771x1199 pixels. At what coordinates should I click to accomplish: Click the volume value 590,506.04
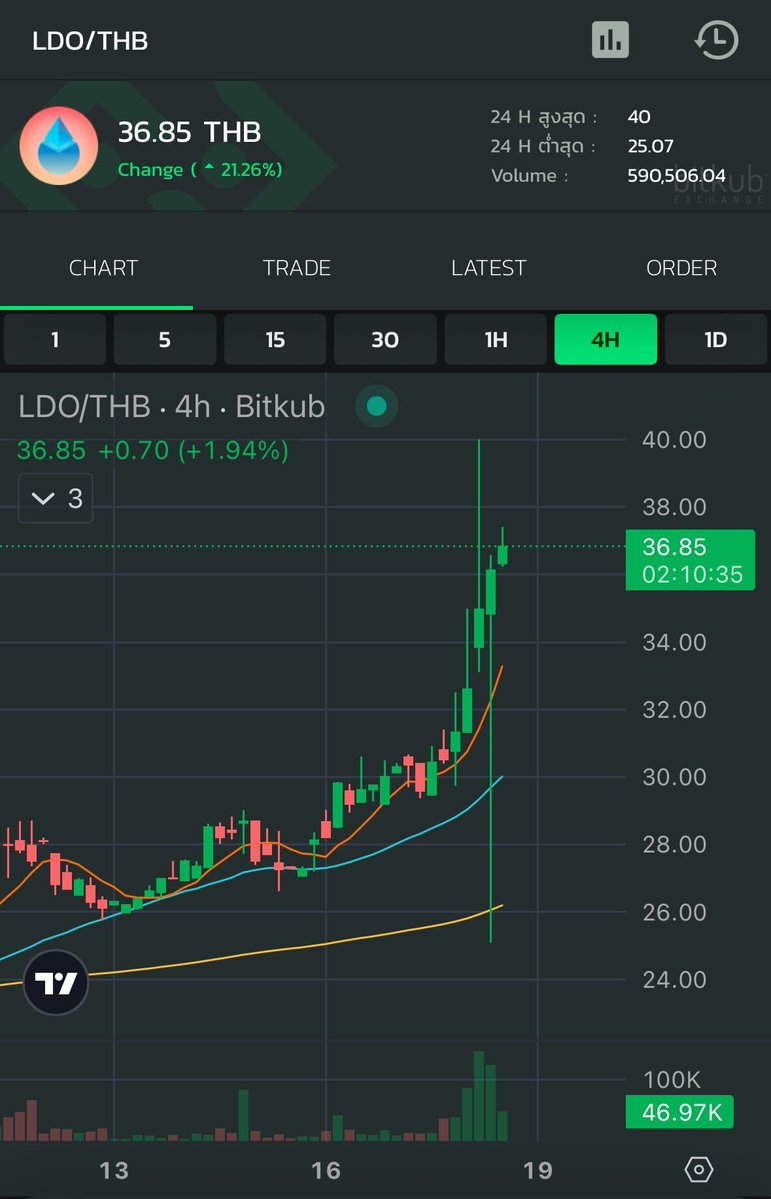point(676,176)
